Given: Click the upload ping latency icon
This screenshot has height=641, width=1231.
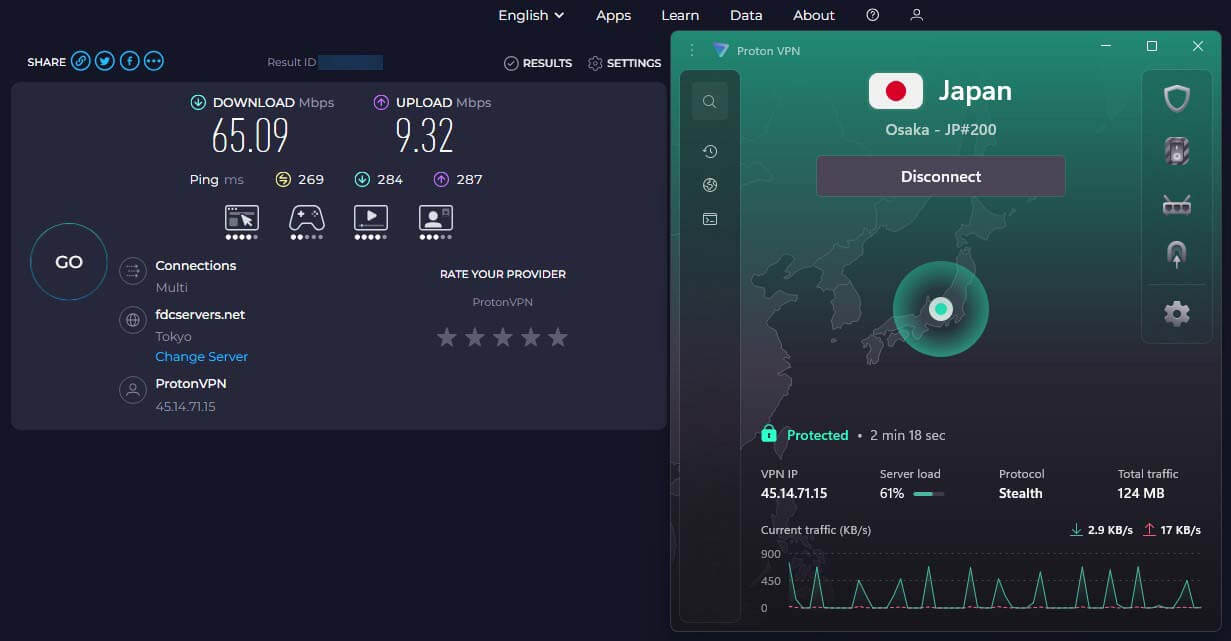Looking at the screenshot, I should [441, 180].
